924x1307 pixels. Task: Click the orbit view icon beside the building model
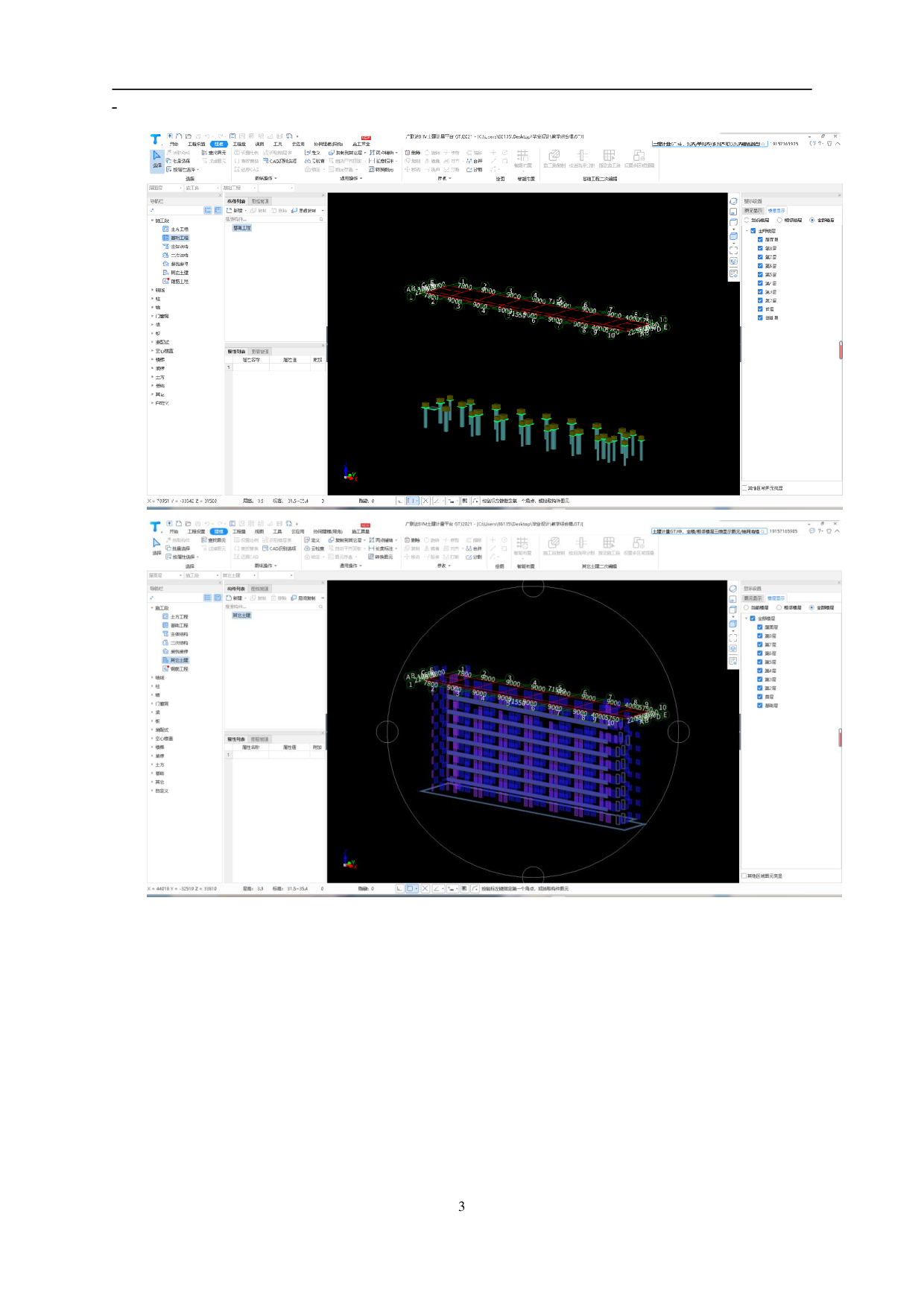pos(732,589)
